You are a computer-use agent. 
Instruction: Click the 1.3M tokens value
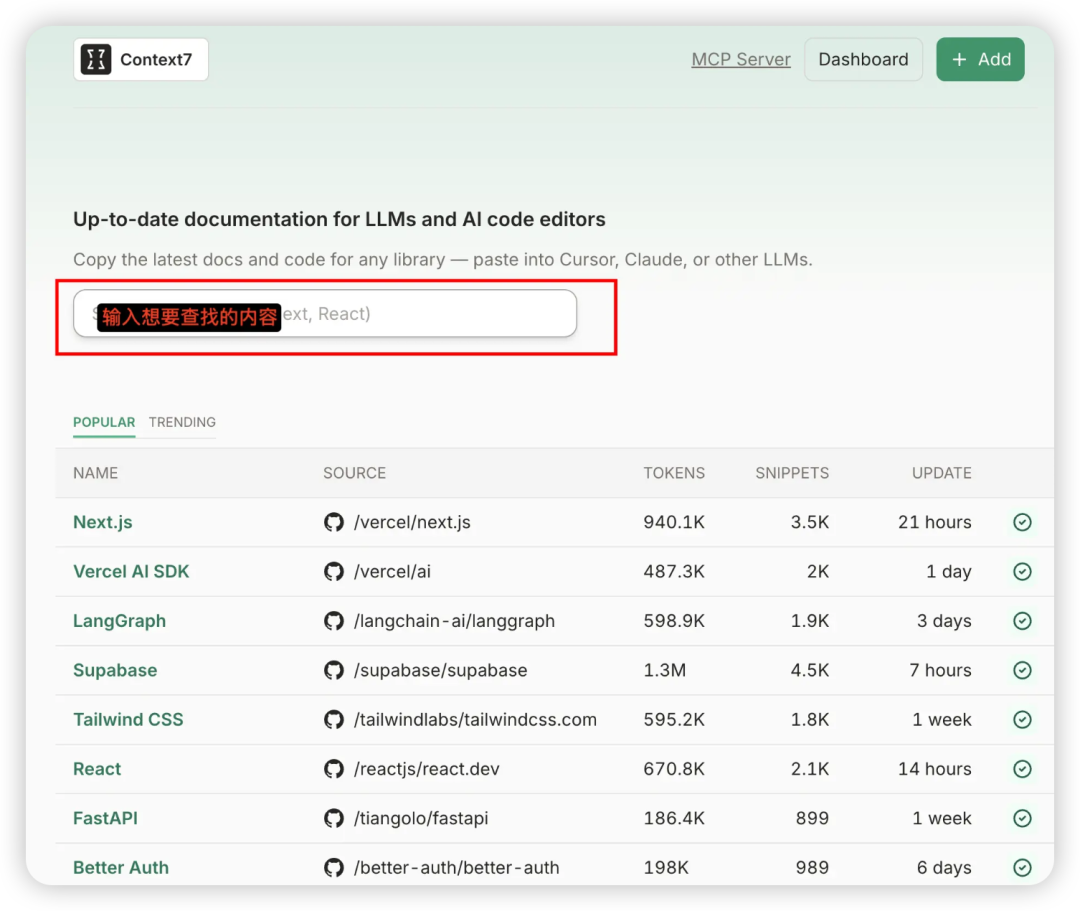(665, 670)
